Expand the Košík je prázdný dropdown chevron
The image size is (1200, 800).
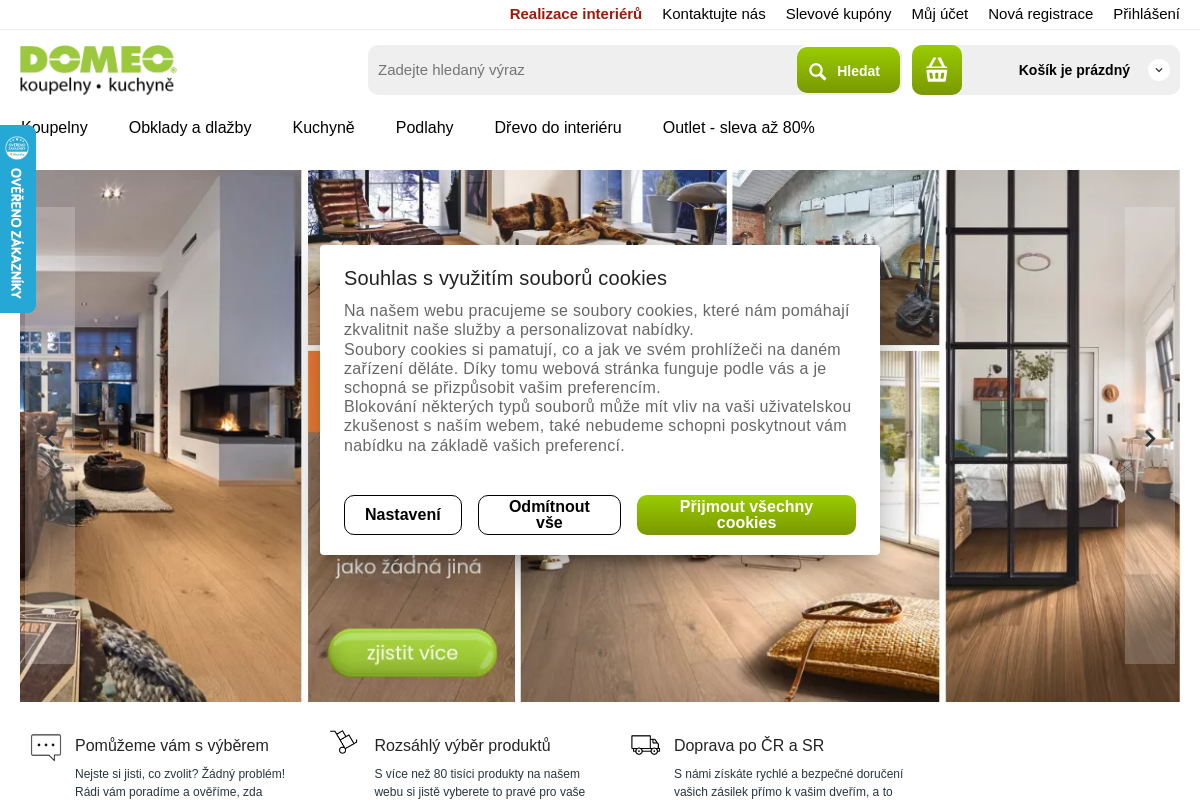tap(1159, 70)
